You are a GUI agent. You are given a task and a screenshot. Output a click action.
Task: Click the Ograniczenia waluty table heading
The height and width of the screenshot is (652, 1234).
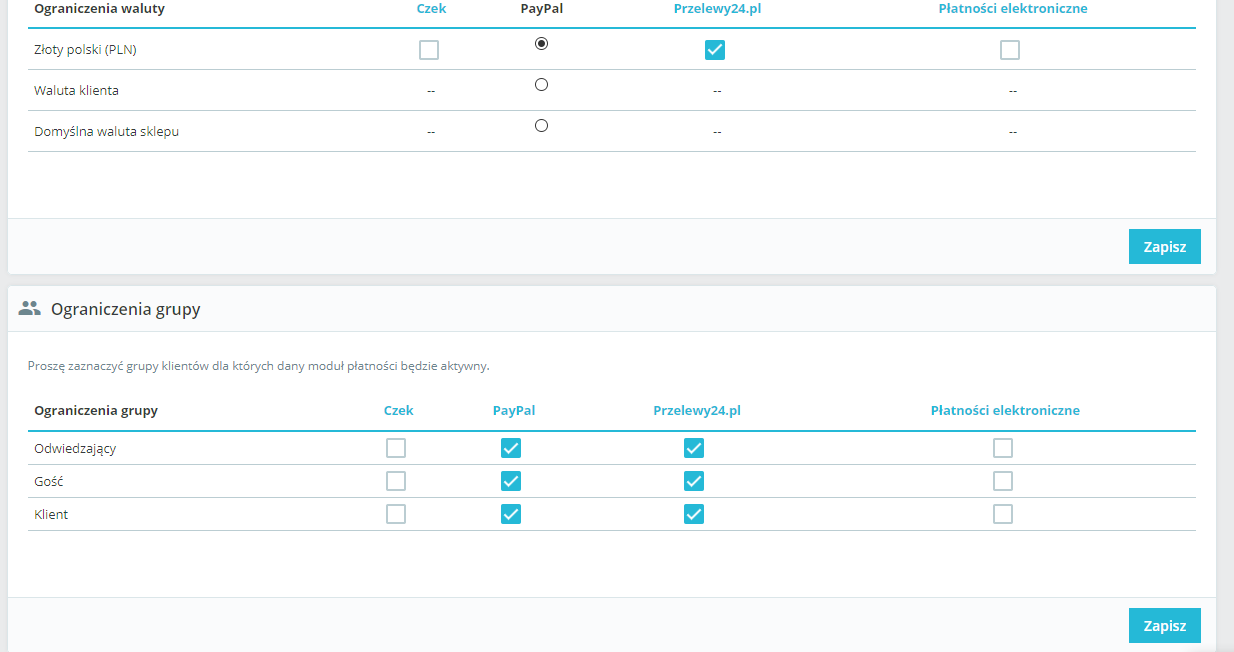[100, 8]
